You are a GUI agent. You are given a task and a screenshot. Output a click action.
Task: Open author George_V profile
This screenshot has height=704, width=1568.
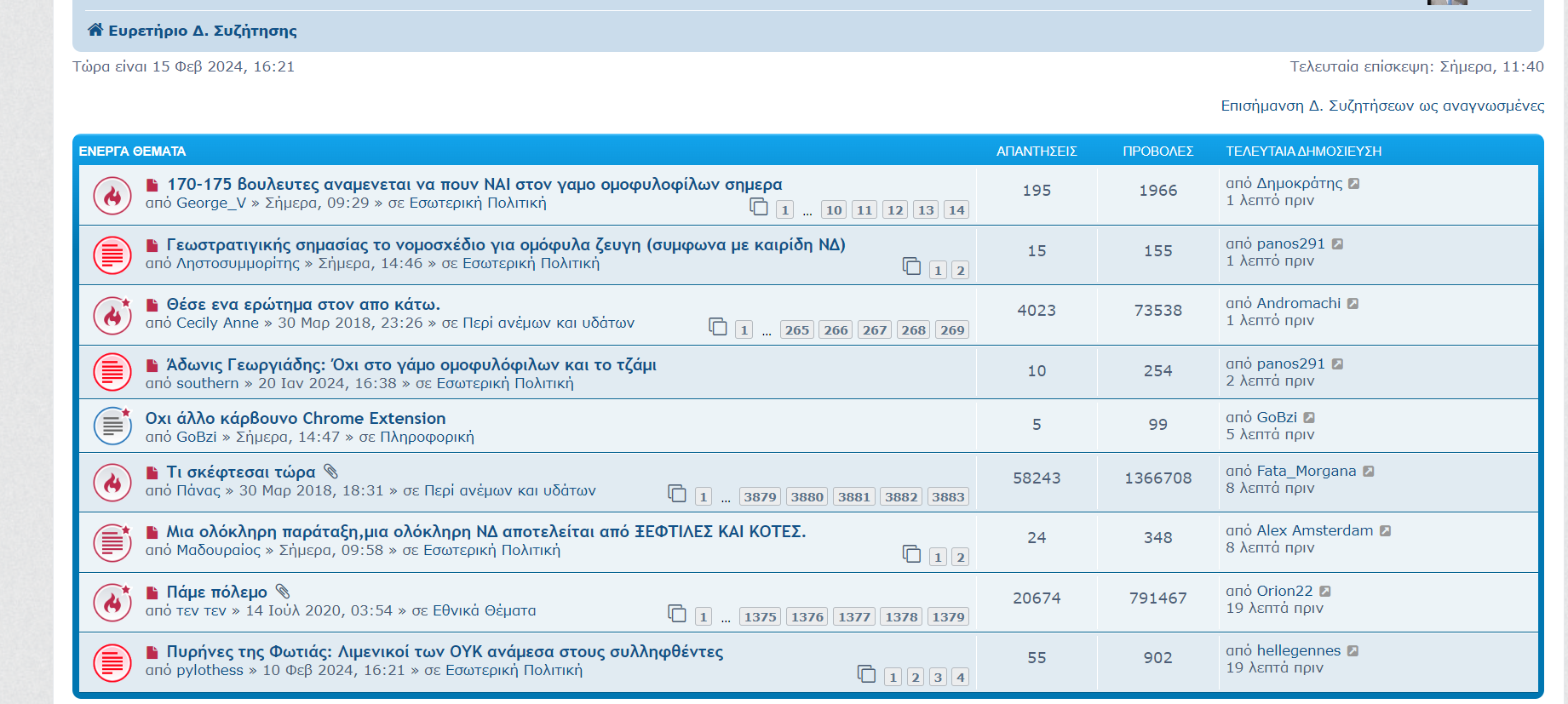click(211, 203)
